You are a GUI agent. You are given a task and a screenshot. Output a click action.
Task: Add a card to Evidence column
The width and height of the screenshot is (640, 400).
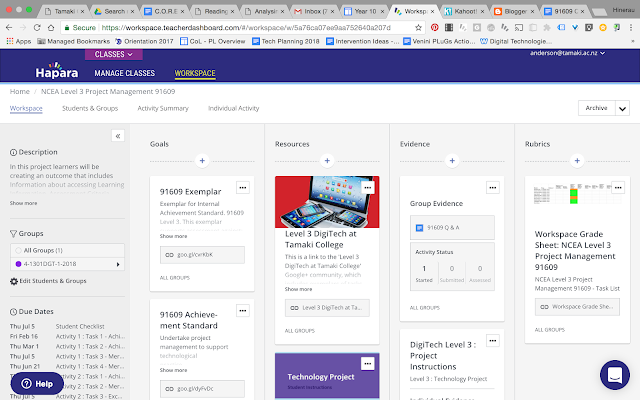[452, 161]
